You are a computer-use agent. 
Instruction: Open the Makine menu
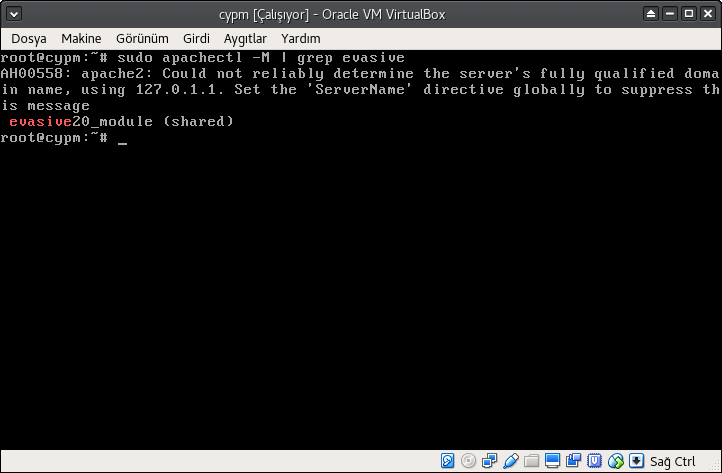tap(81, 38)
